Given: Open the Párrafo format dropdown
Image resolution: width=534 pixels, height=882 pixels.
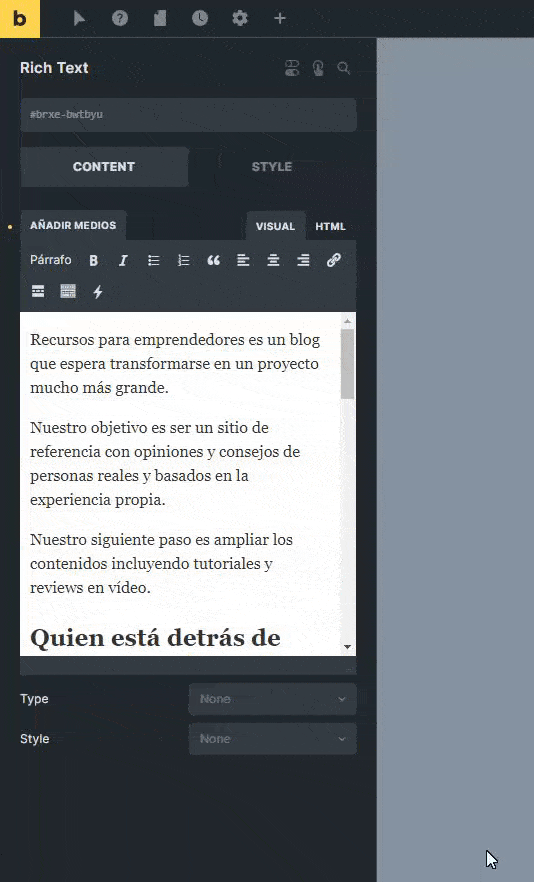Looking at the screenshot, I should click(x=51, y=260).
